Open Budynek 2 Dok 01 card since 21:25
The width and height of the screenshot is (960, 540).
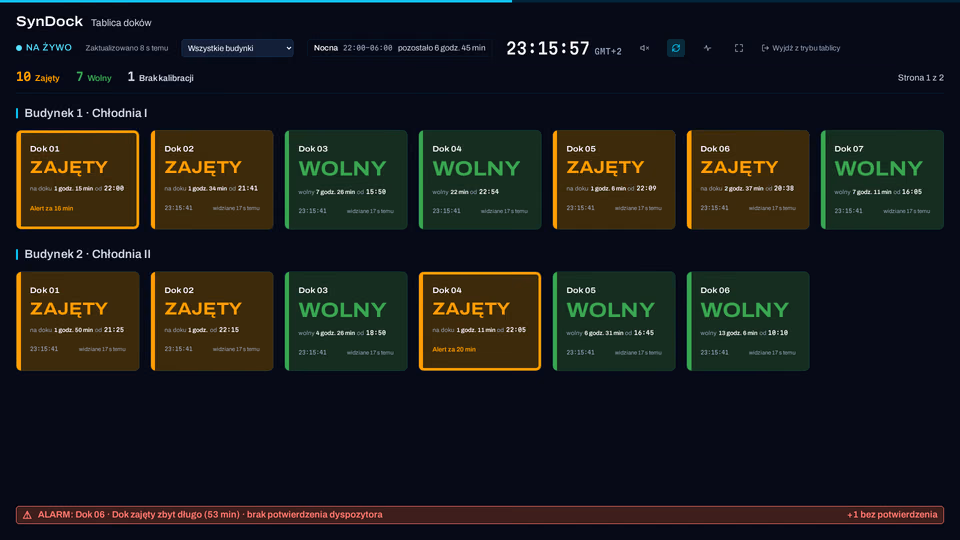click(78, 321)
